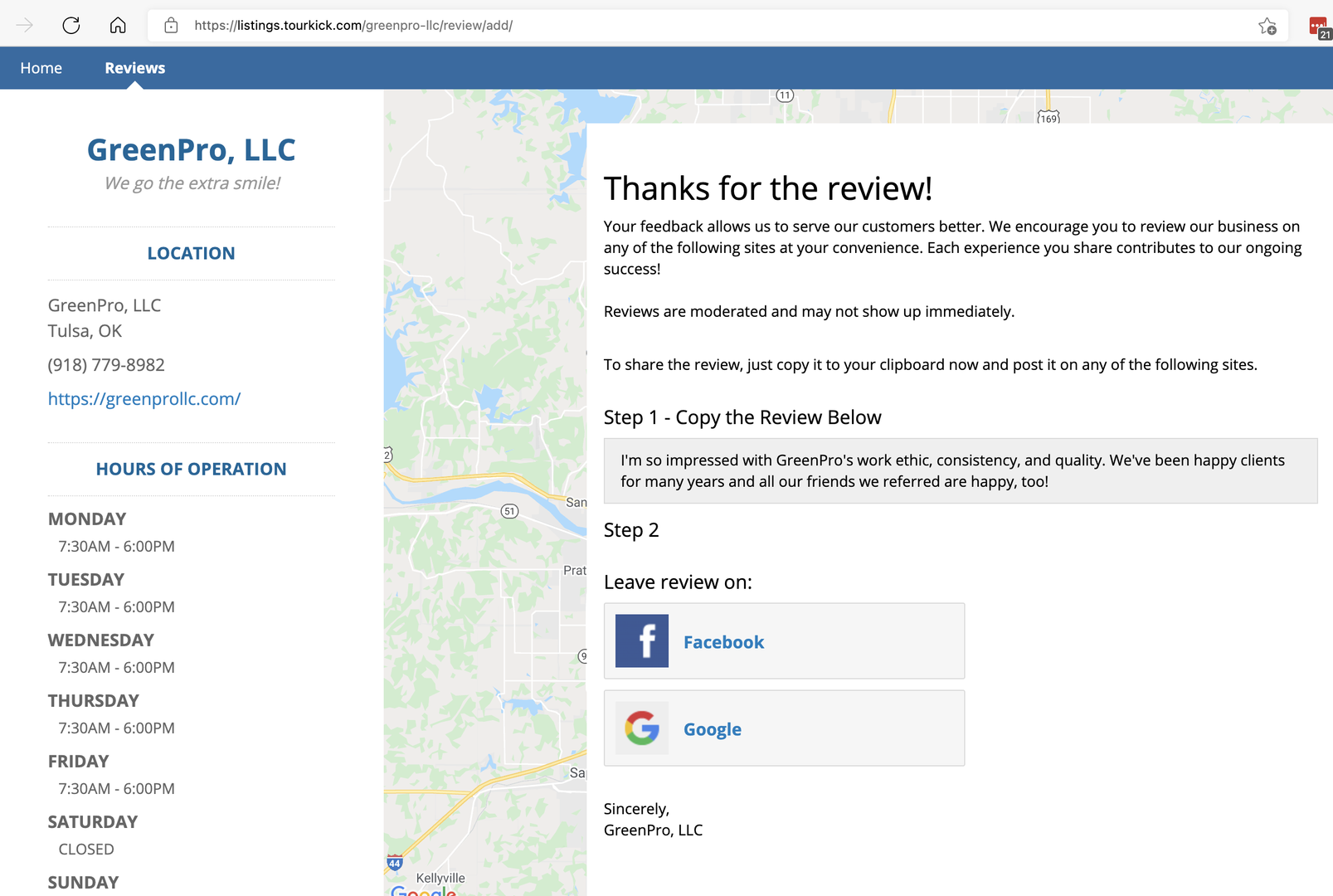This screenshot has height=896, width=1333.
Task: Click the site info lock icon
Action: 171,25
